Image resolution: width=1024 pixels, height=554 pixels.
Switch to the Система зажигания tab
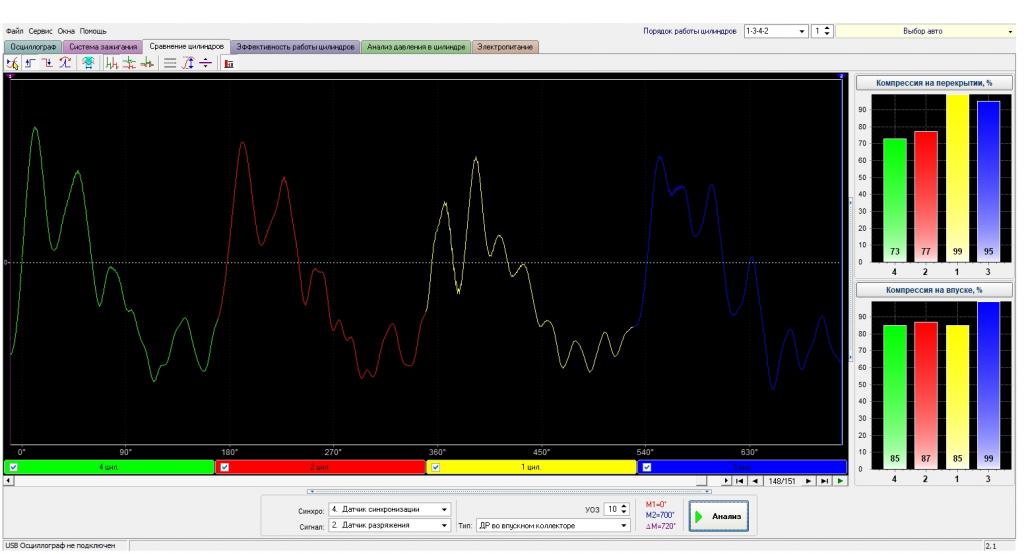(x=103, y=47)
